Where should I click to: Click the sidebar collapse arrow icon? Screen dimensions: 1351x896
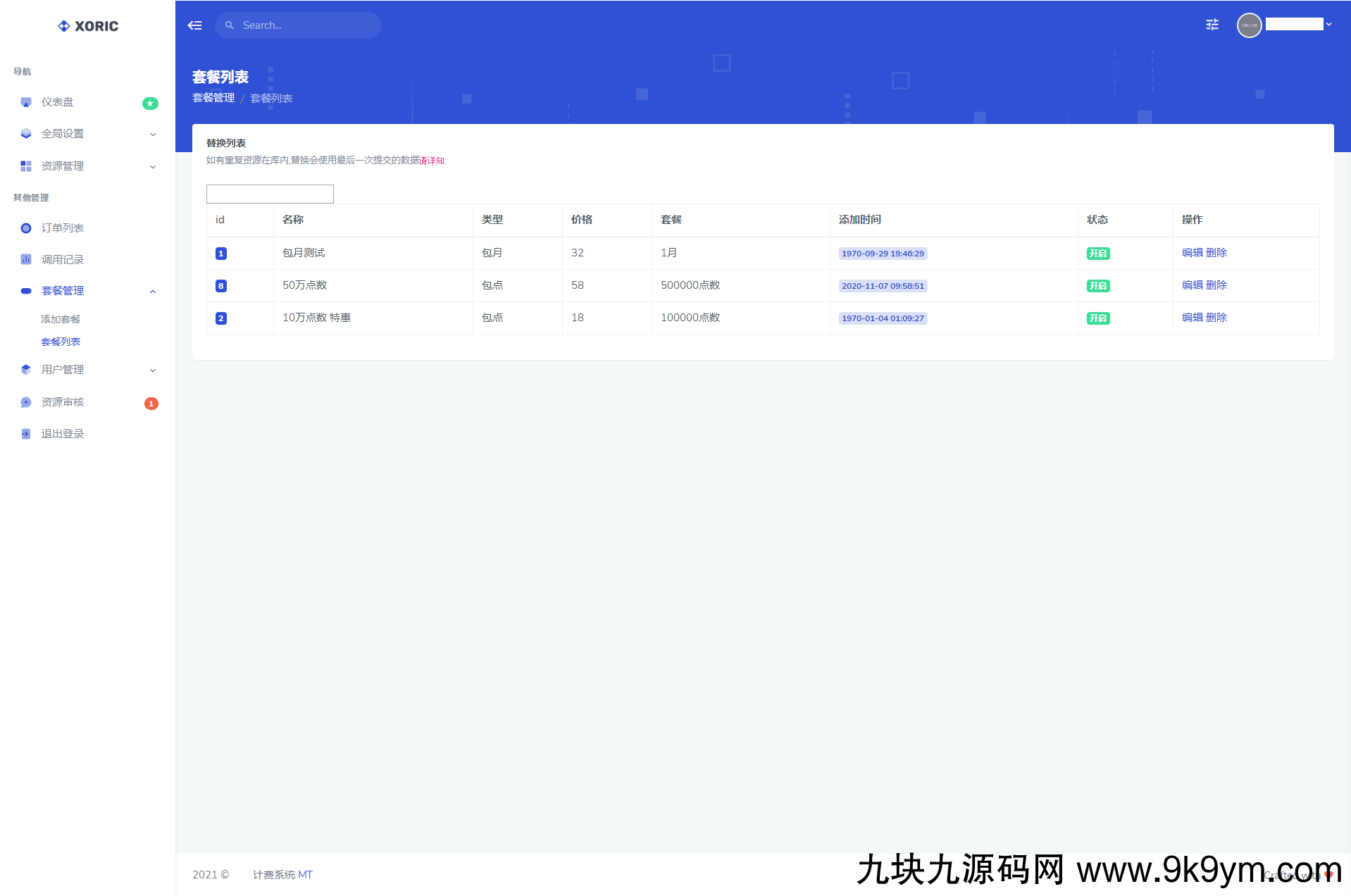point(194,25)
